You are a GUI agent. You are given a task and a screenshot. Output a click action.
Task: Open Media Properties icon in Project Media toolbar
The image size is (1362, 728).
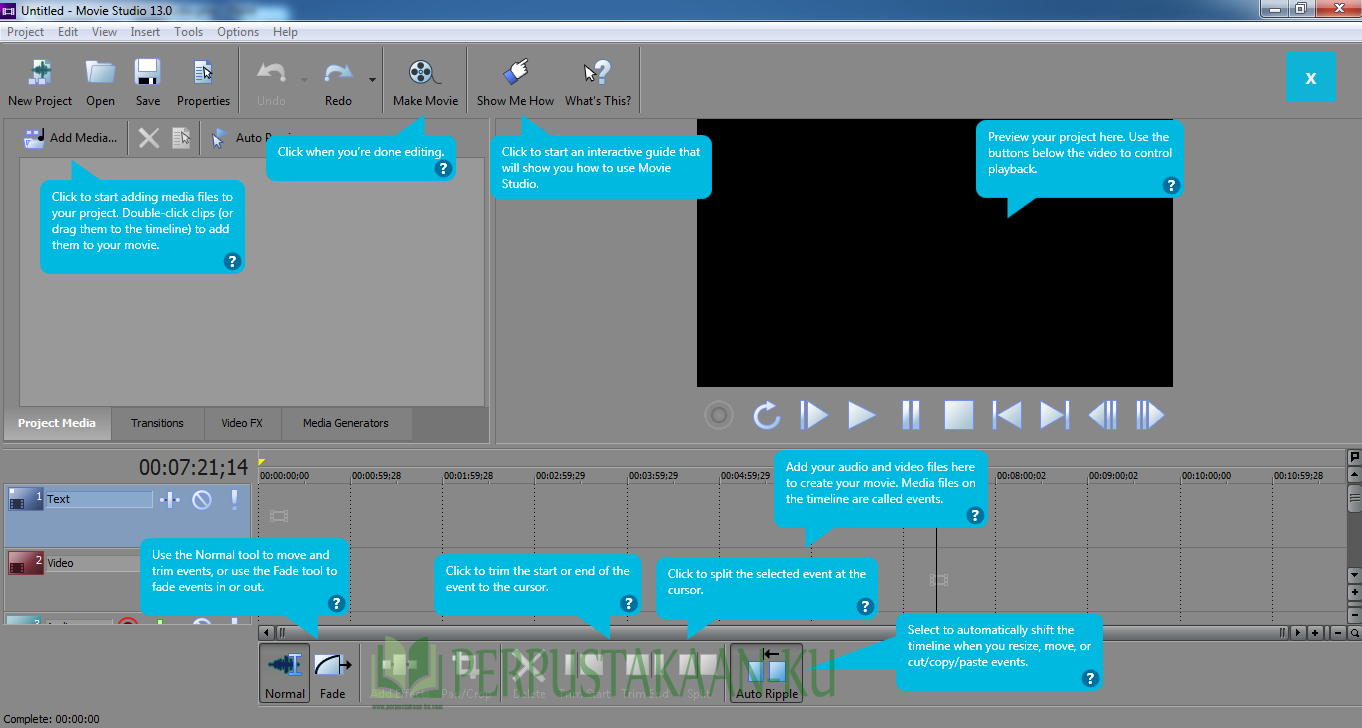click(181, 138)
